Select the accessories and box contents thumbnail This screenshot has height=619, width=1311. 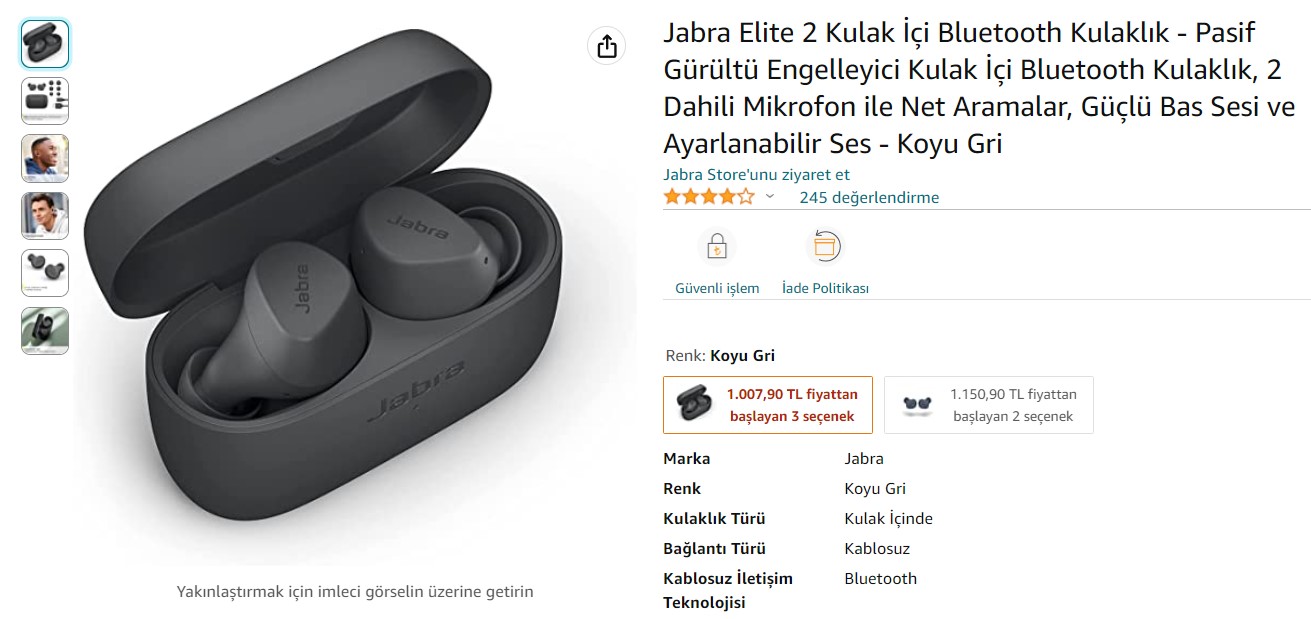click(45, 101)
